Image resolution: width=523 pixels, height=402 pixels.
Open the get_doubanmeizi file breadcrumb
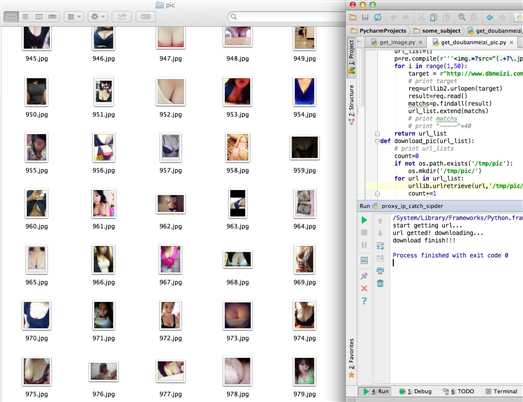495,31
